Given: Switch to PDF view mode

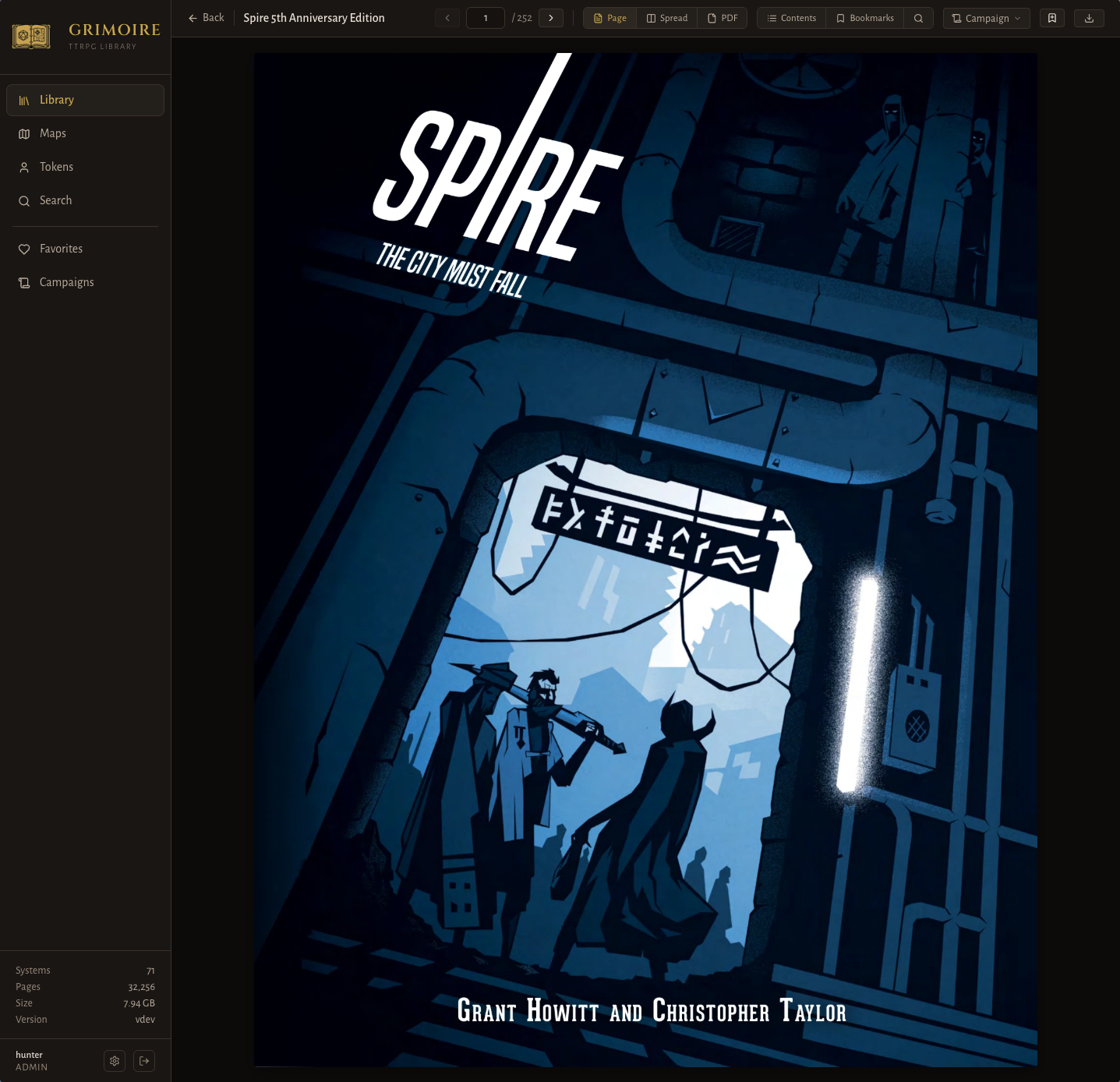Looking at the screenshot, I should coord(723,18).
